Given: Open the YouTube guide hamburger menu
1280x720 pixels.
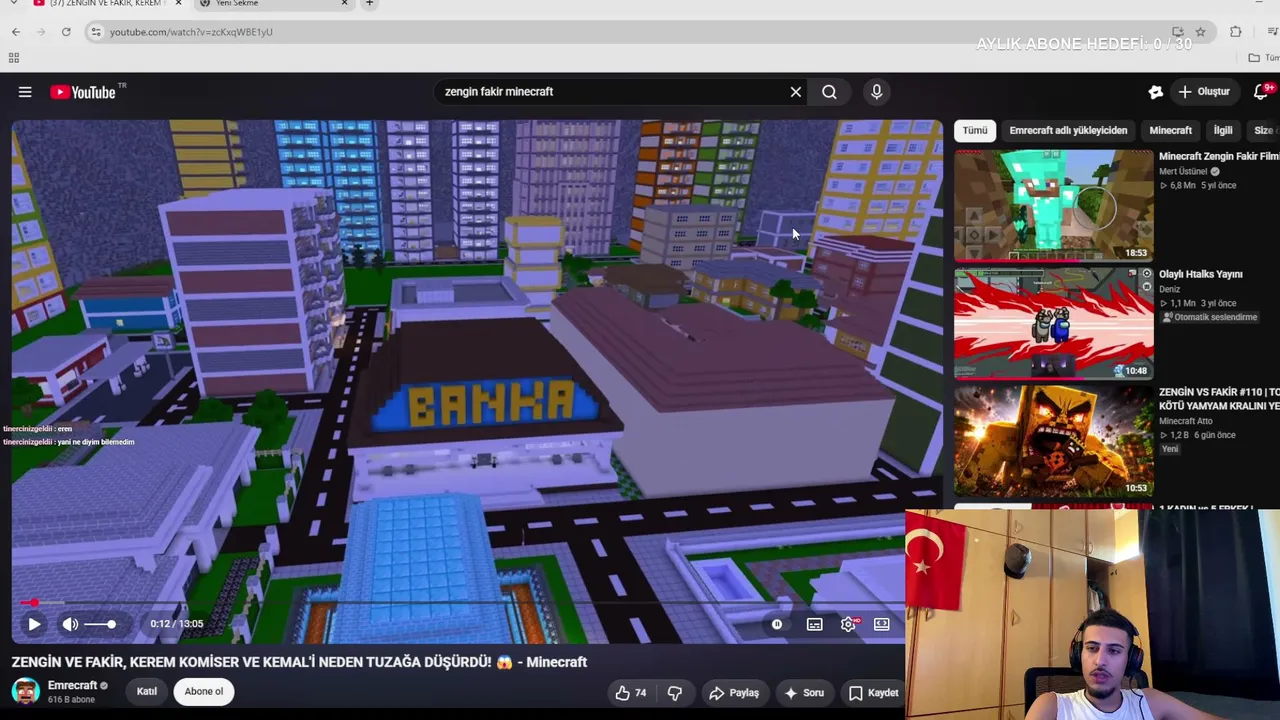Looking at the screenshot, I should pyautogui.click(x=25, y=92).
